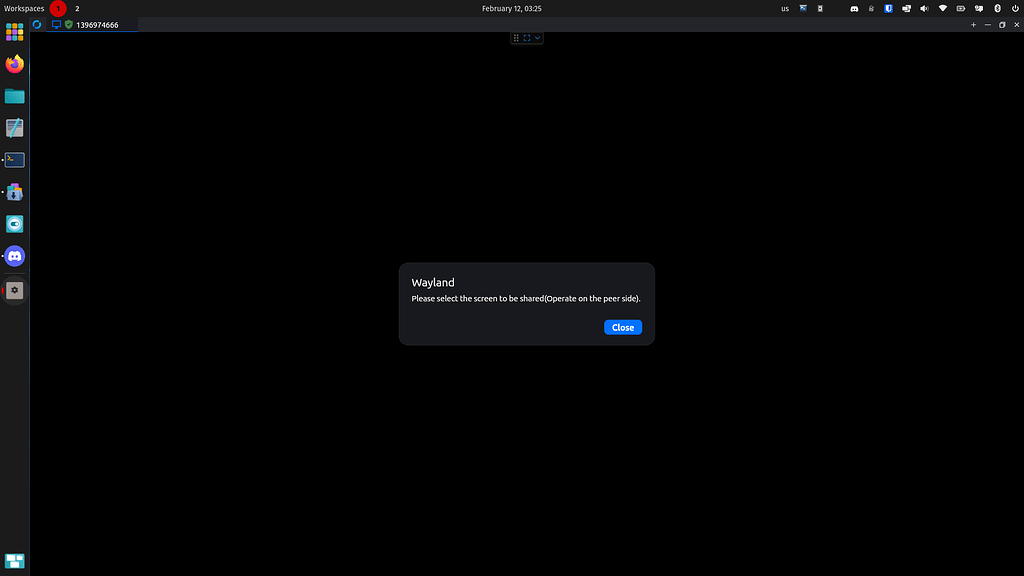Open the settings gear app in dock
This screenshot has width=1024, height=576.
(x=14, y=290)
